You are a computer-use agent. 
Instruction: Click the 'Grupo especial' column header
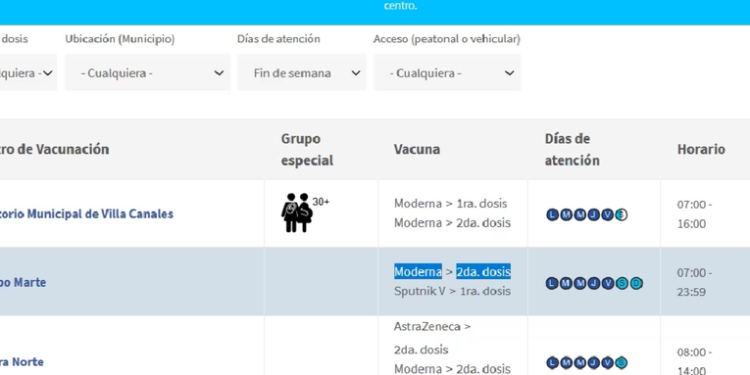pyautogui.click(x=307, y=150)
